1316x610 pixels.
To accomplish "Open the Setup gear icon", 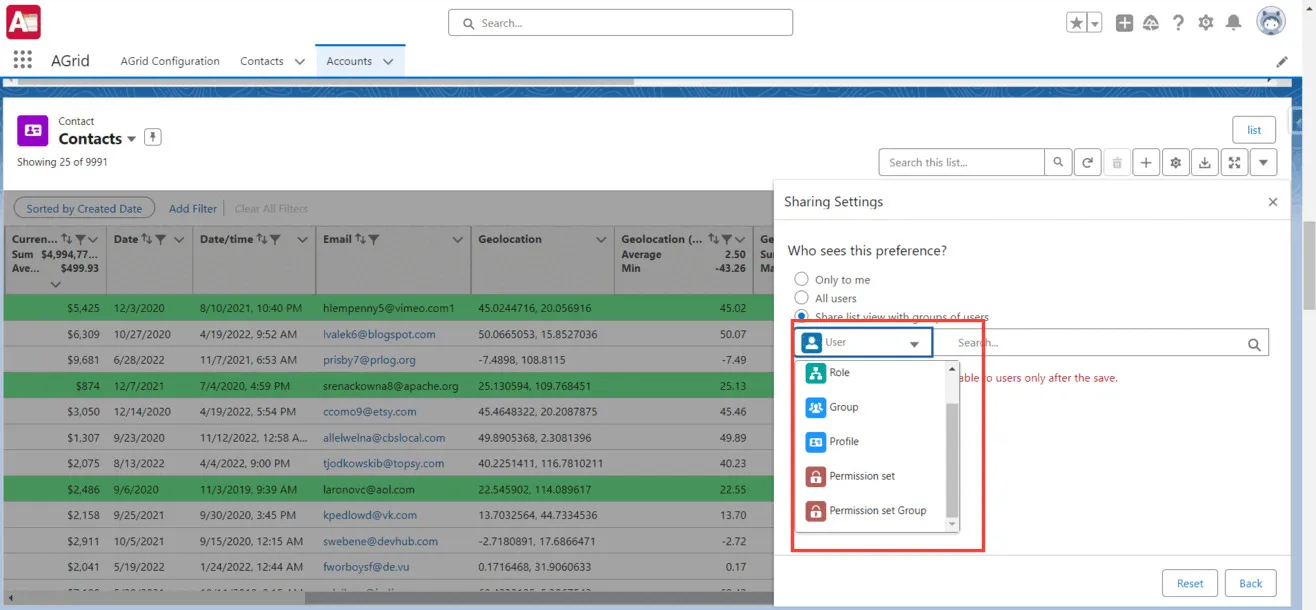I will [1206, 21].
